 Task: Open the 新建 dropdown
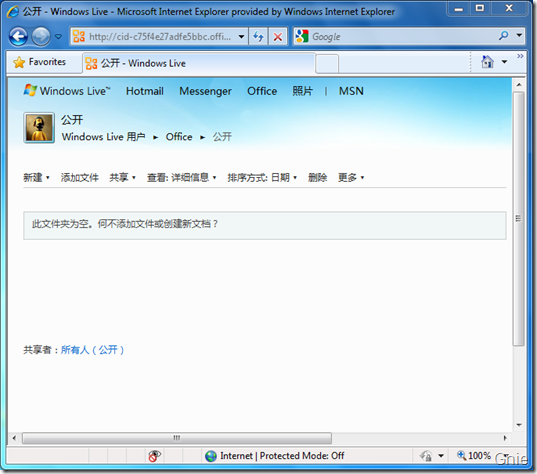pyautogui.click(x=36, y=177)
